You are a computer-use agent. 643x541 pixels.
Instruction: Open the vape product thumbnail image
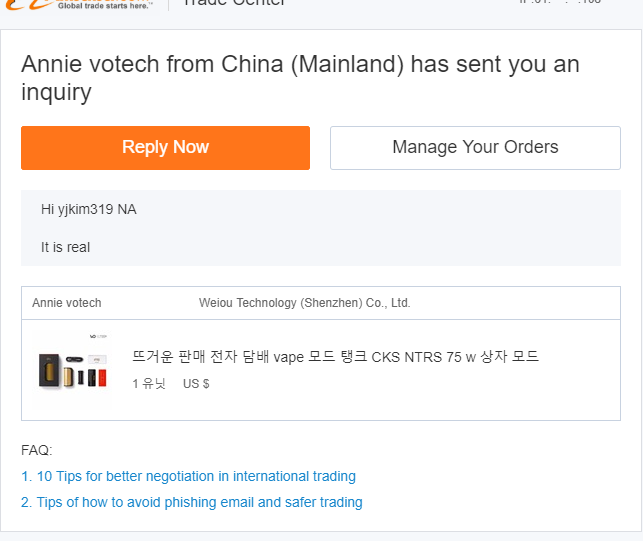point(72,371)
